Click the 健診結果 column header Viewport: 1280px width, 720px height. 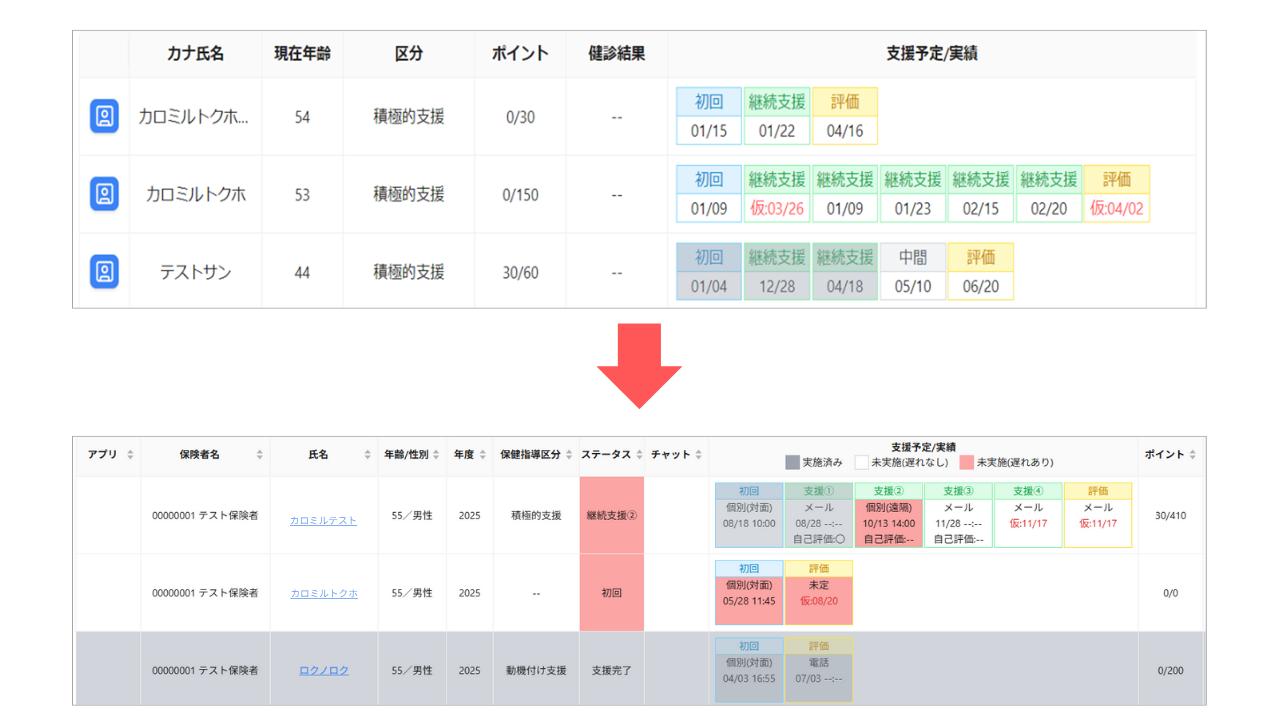[x=617, y=54]
